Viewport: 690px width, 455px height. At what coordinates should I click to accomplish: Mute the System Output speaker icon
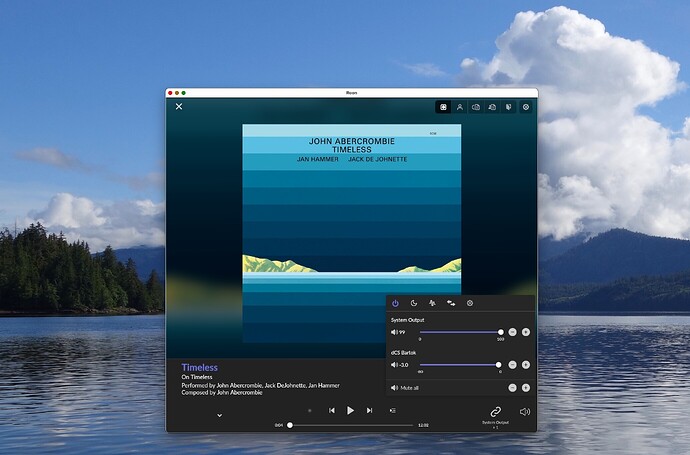tap(394, 332)
